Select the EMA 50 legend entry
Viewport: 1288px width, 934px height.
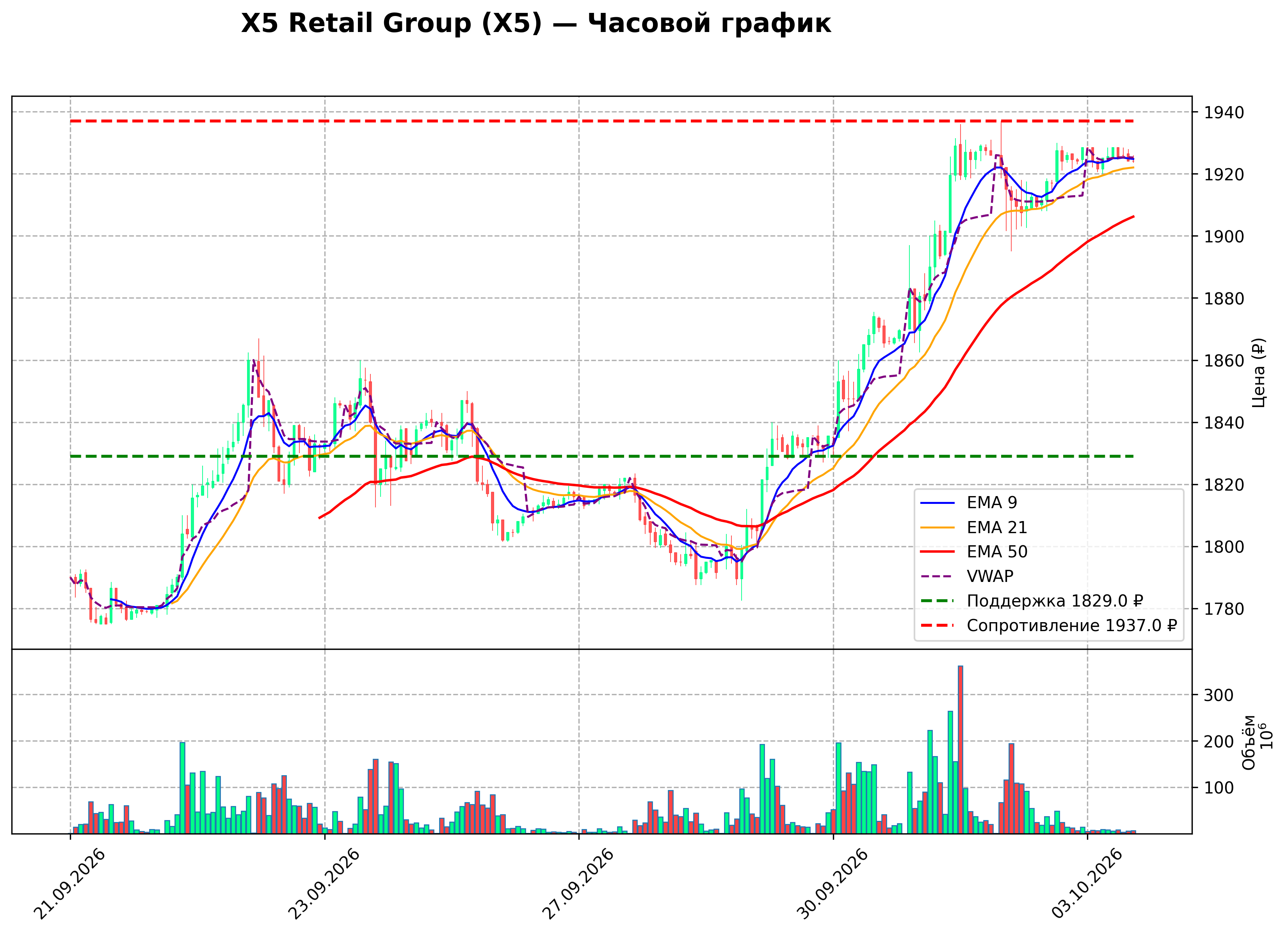(974, 552)
